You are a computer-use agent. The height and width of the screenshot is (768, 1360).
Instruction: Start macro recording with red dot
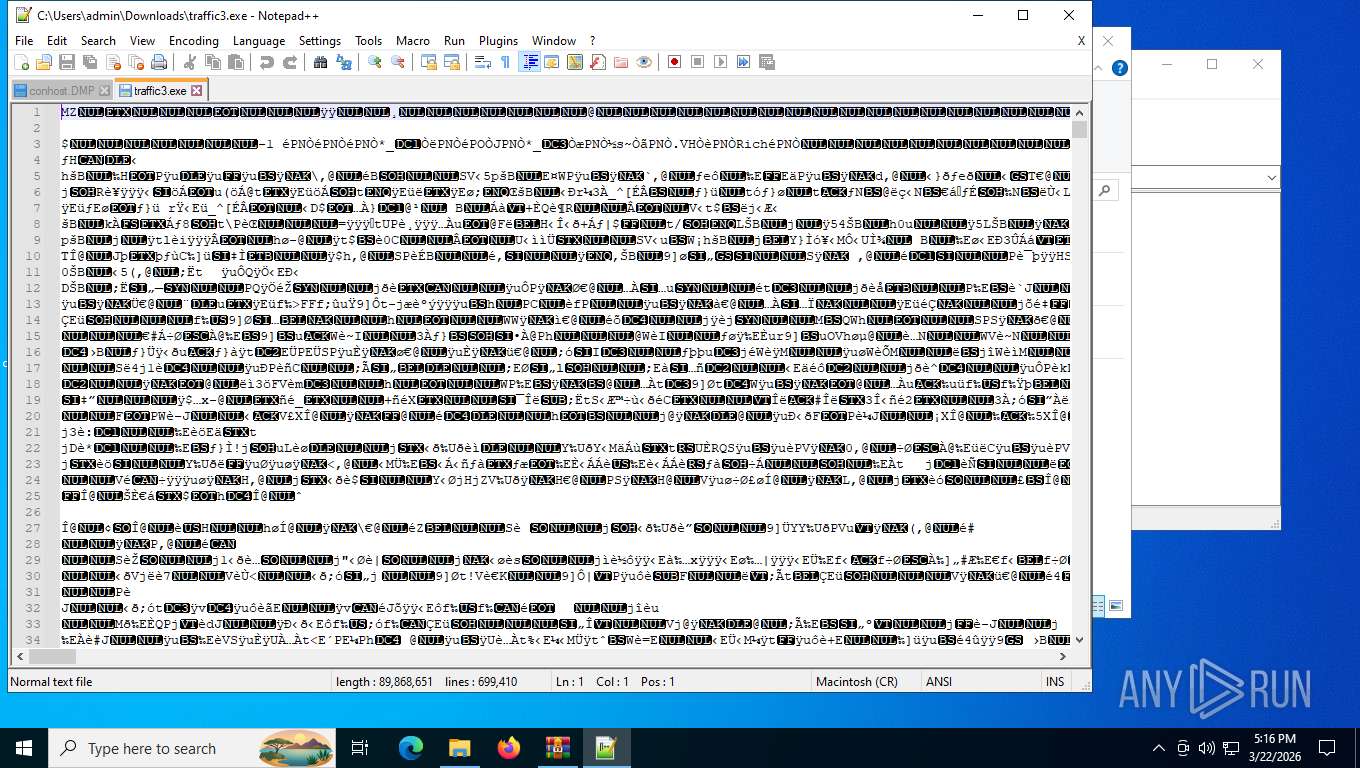(674, 62)
